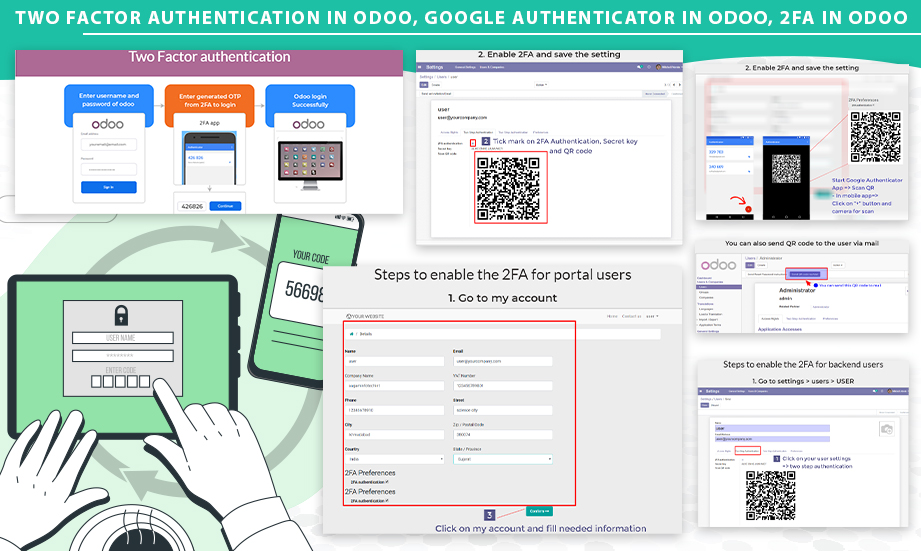Image resolution: width=921 pixels, height=551 pixels.
Task: Toggle the lower 2FA authentication checkbox on the portal form
Action: pyautogui.click(x=387, y=500)
